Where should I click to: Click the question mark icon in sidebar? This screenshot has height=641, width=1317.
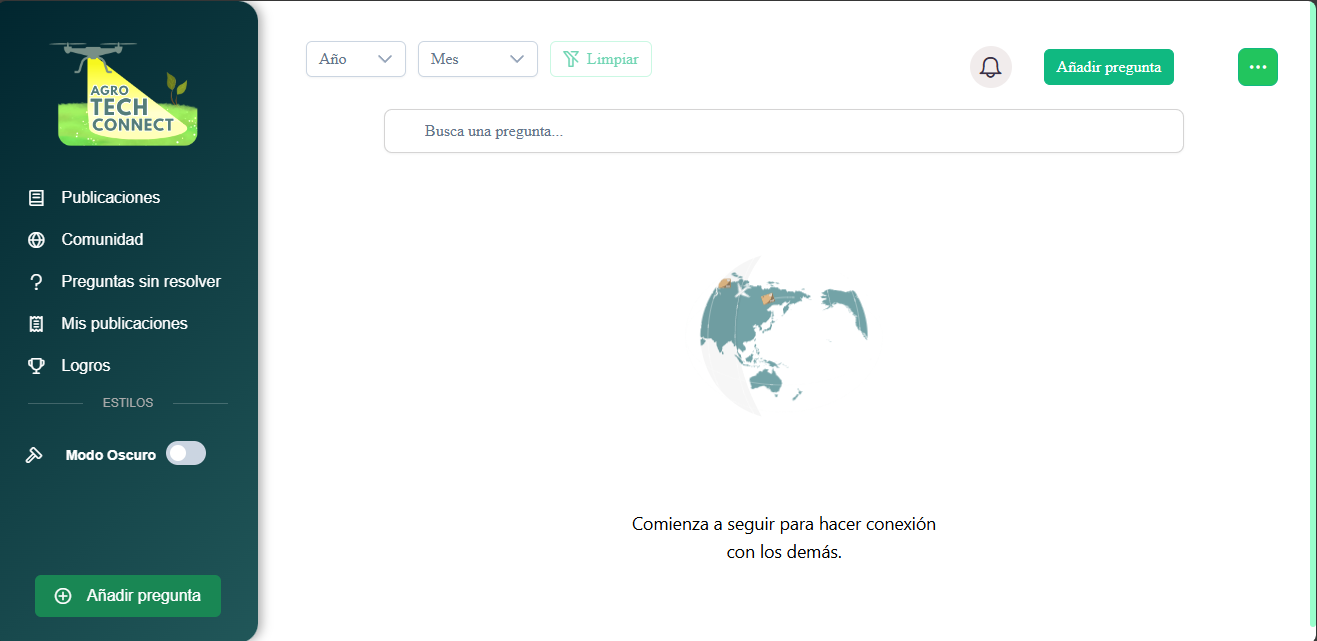pos(37,282)
